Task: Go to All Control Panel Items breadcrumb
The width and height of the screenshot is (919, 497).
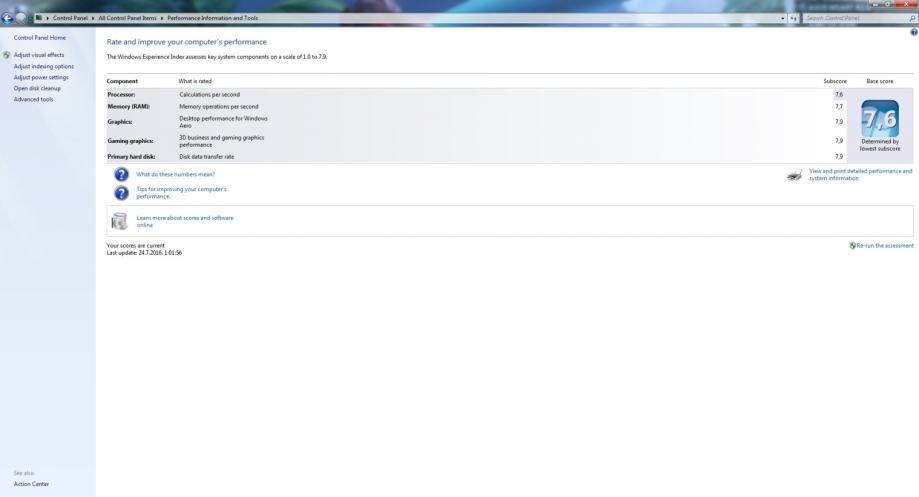Action: [127, 18]
